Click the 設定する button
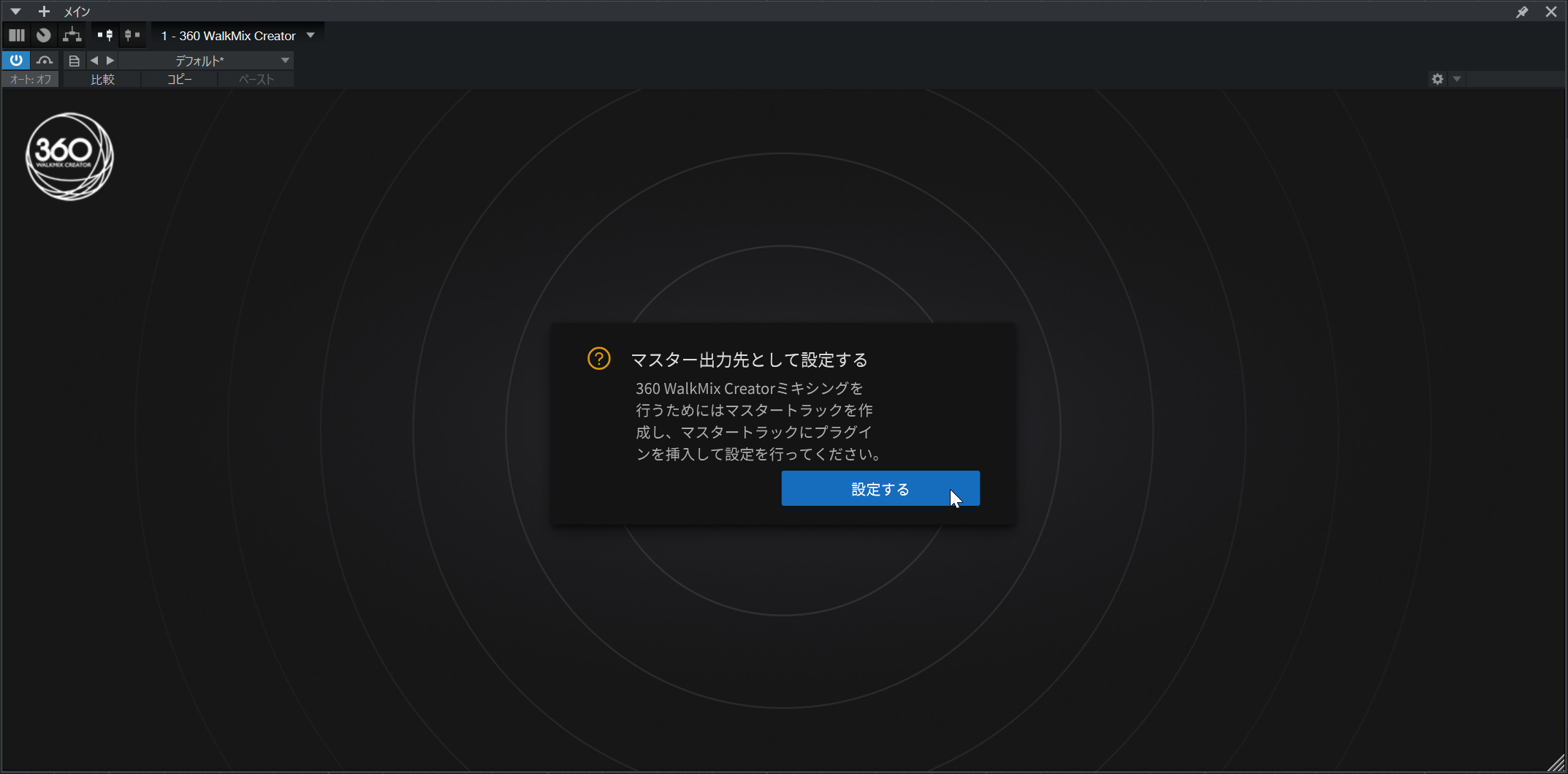The width and height of the screenshot is (1568, 774). (880, 488)
